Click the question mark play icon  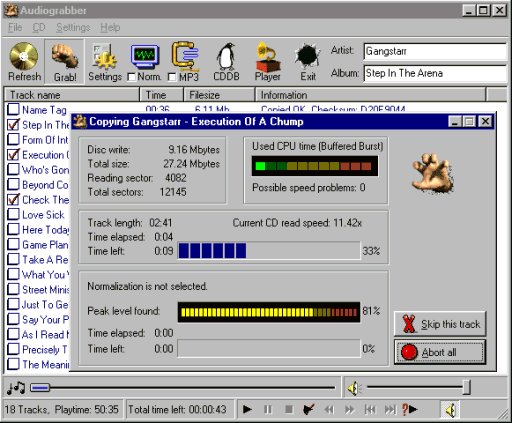tap(409, 409)
